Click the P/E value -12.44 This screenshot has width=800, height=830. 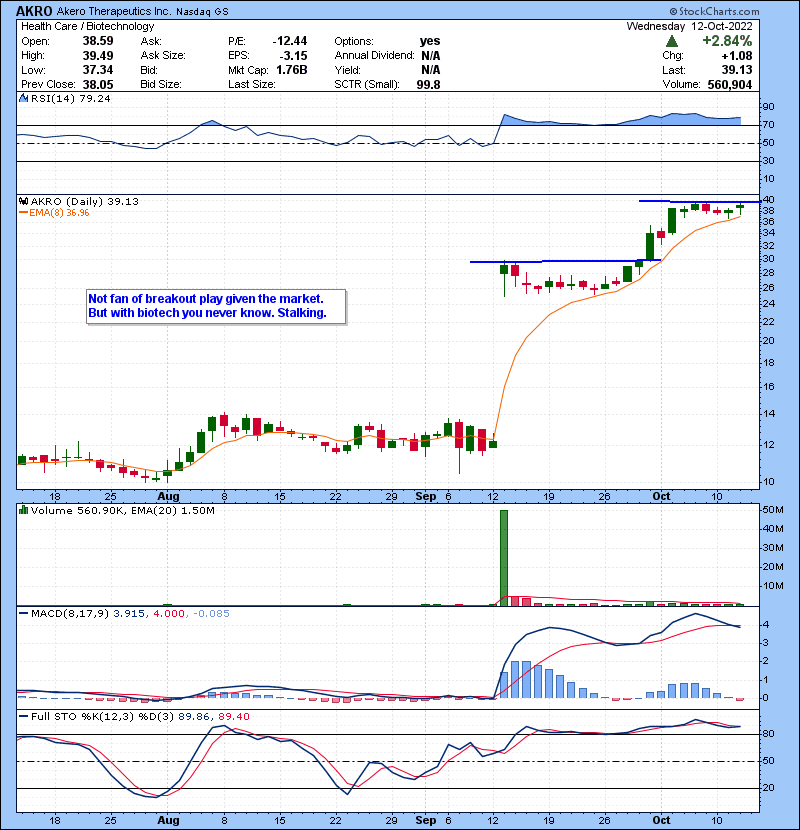click(290, 41)
